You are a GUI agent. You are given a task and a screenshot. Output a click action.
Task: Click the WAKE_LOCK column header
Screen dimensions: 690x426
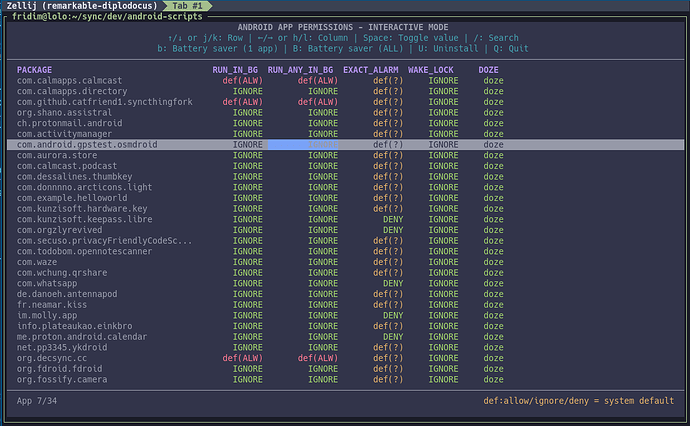tap(432, 69)
